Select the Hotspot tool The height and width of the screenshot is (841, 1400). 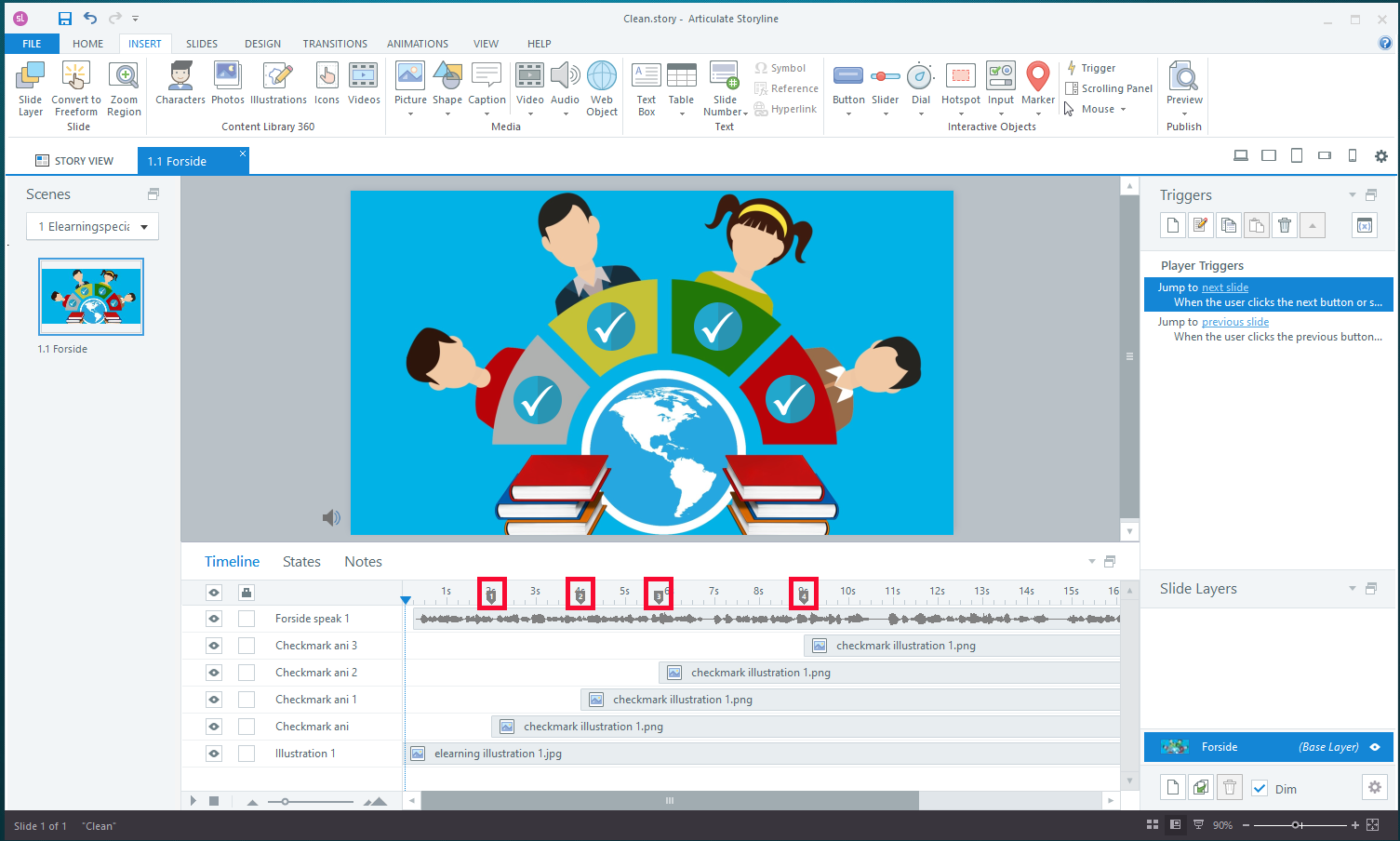[961, 82]
